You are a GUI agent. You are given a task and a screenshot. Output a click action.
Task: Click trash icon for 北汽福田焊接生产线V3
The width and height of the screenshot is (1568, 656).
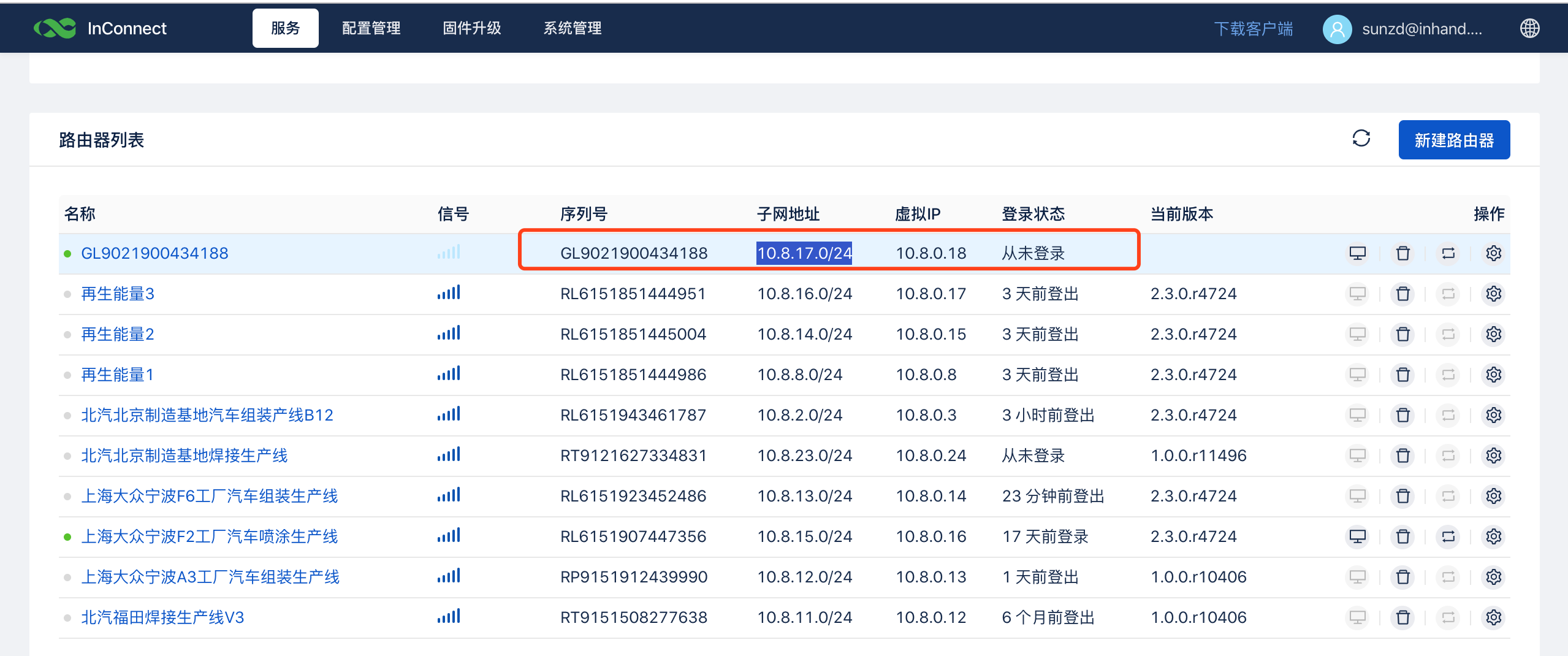[x=1402, y=618]
